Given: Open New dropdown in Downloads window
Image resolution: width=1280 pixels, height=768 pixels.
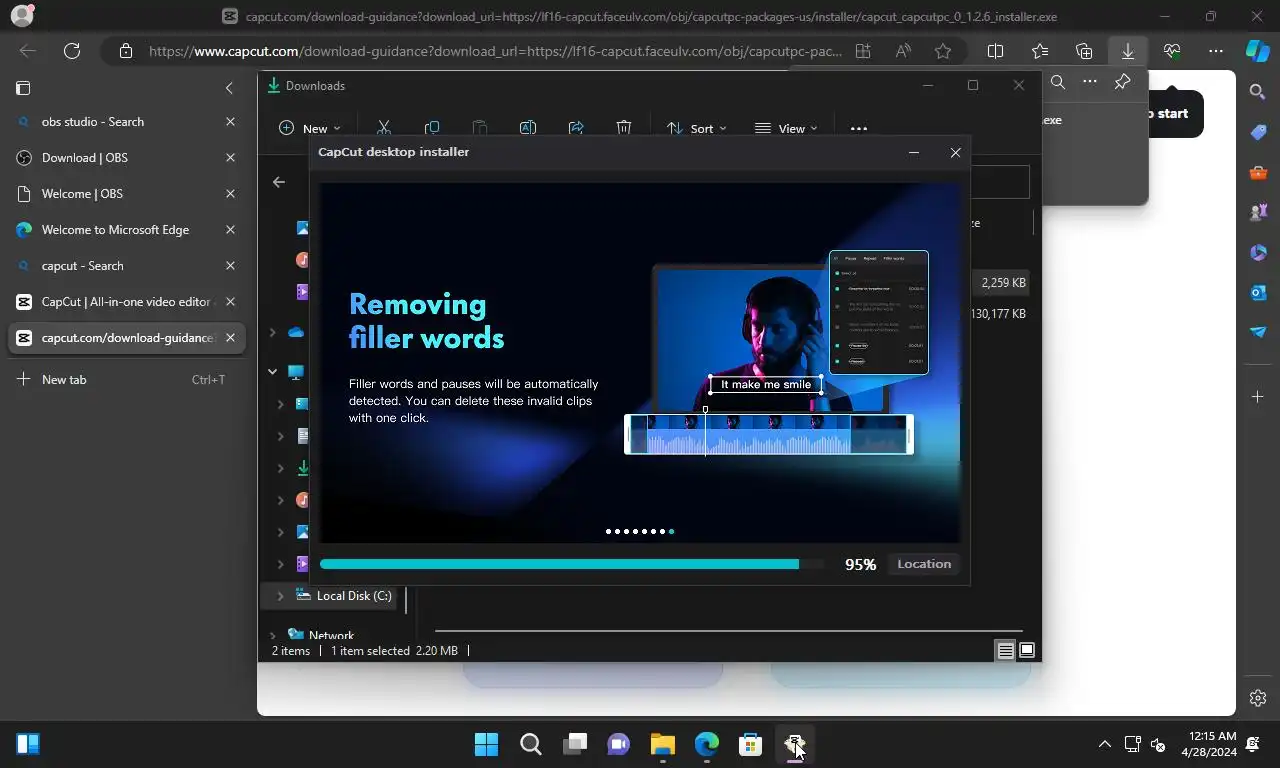Looking at the screenshot, I should click(x=310, y=128).
